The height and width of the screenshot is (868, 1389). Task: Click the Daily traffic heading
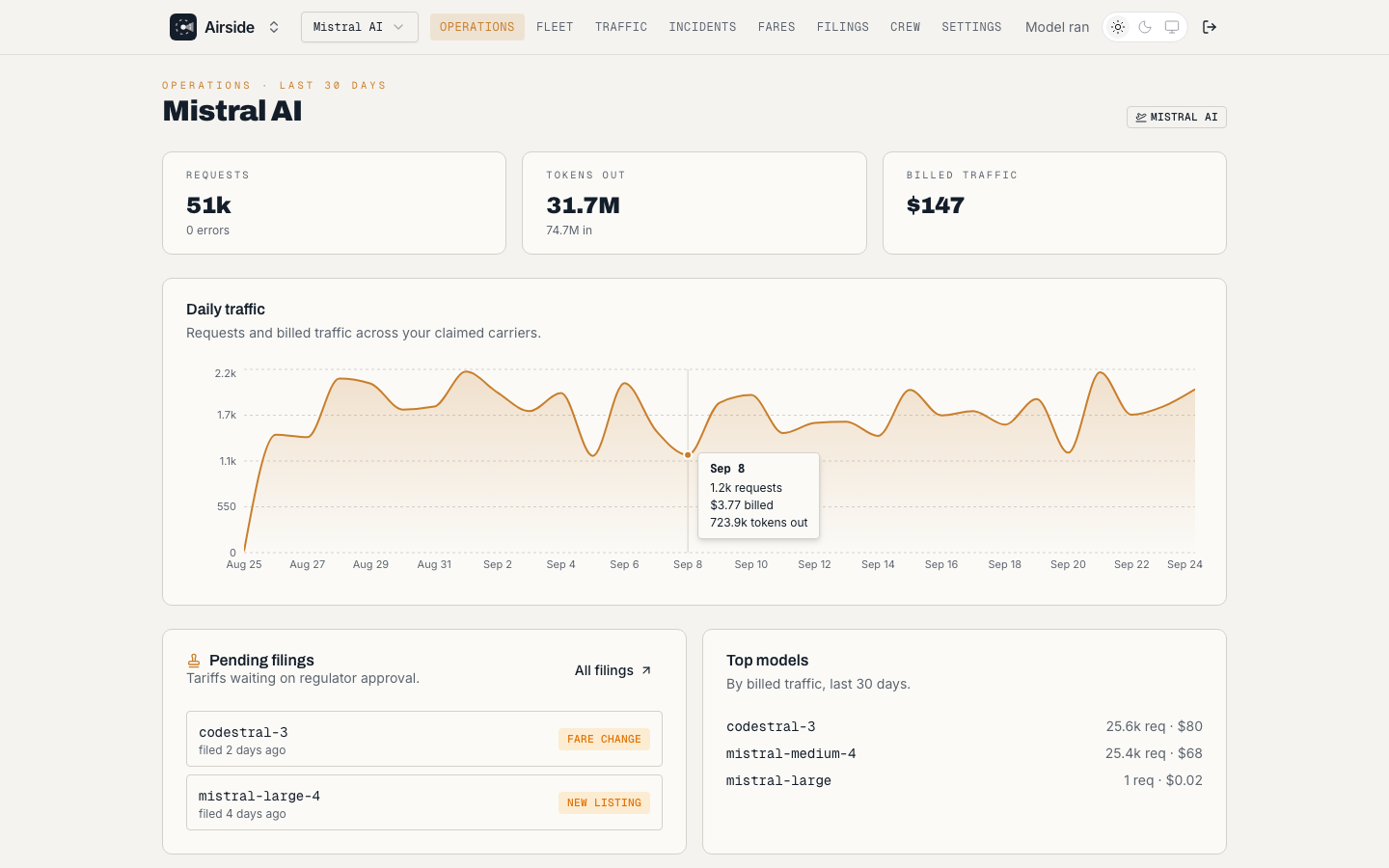coord(226,310)
